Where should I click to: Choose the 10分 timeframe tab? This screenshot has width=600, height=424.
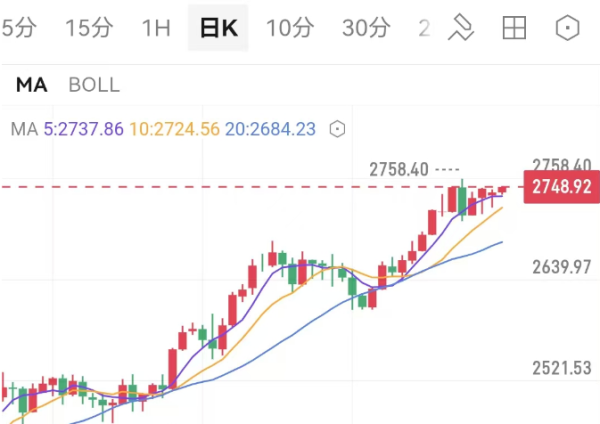click(290, 28)
